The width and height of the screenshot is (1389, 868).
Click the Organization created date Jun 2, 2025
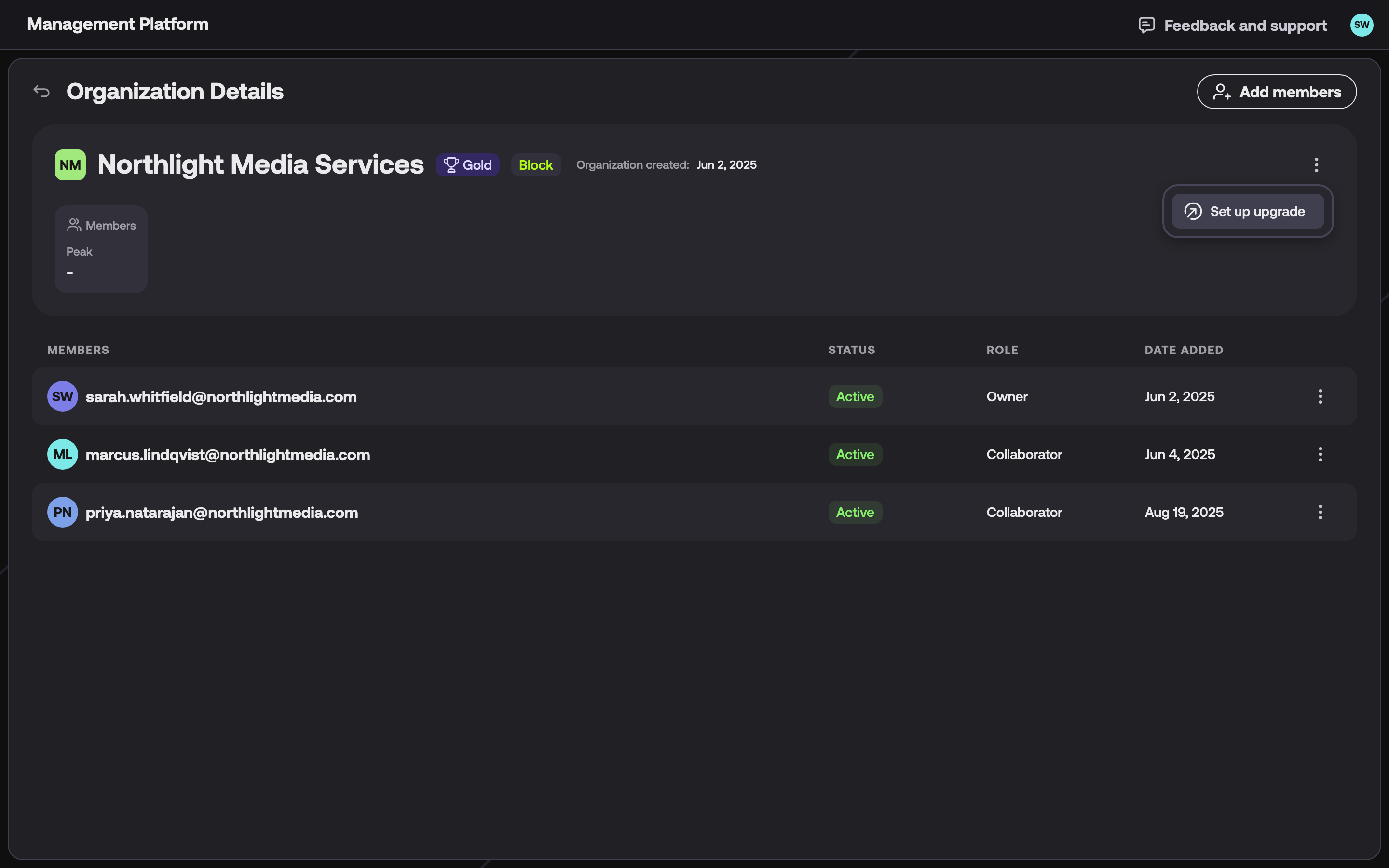(726, 165)
